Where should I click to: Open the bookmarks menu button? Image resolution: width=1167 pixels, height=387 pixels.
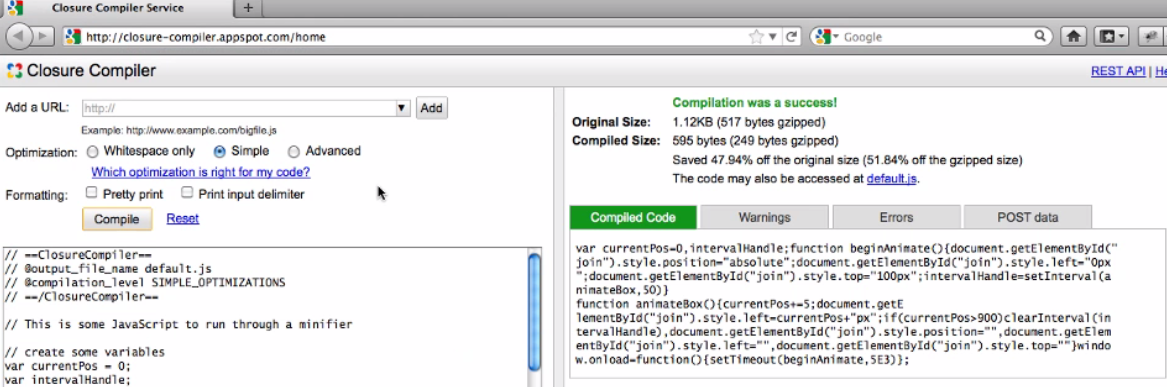coord(1112,36)
